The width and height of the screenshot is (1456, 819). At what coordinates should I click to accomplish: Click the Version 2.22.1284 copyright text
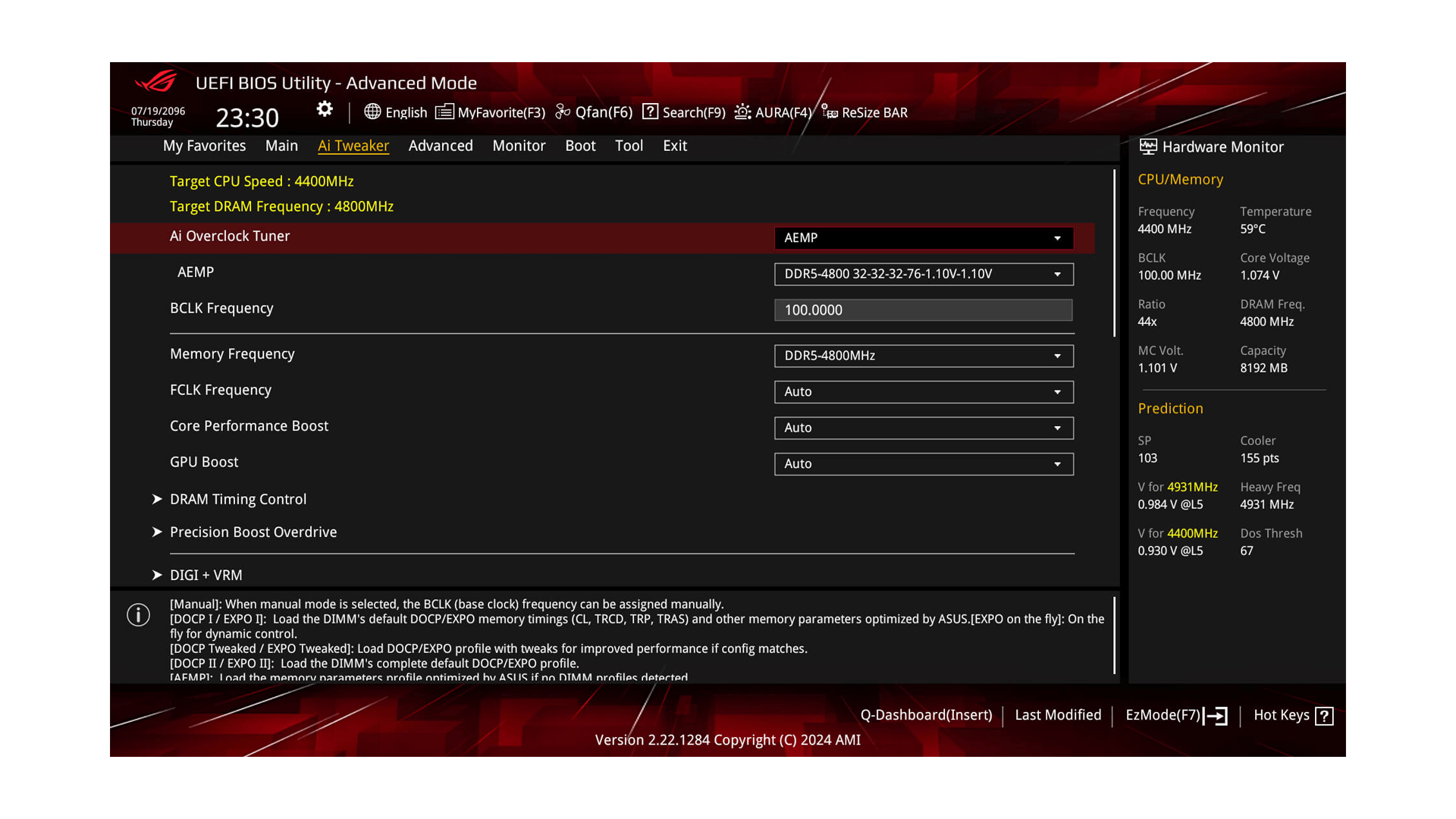(727, 740)
